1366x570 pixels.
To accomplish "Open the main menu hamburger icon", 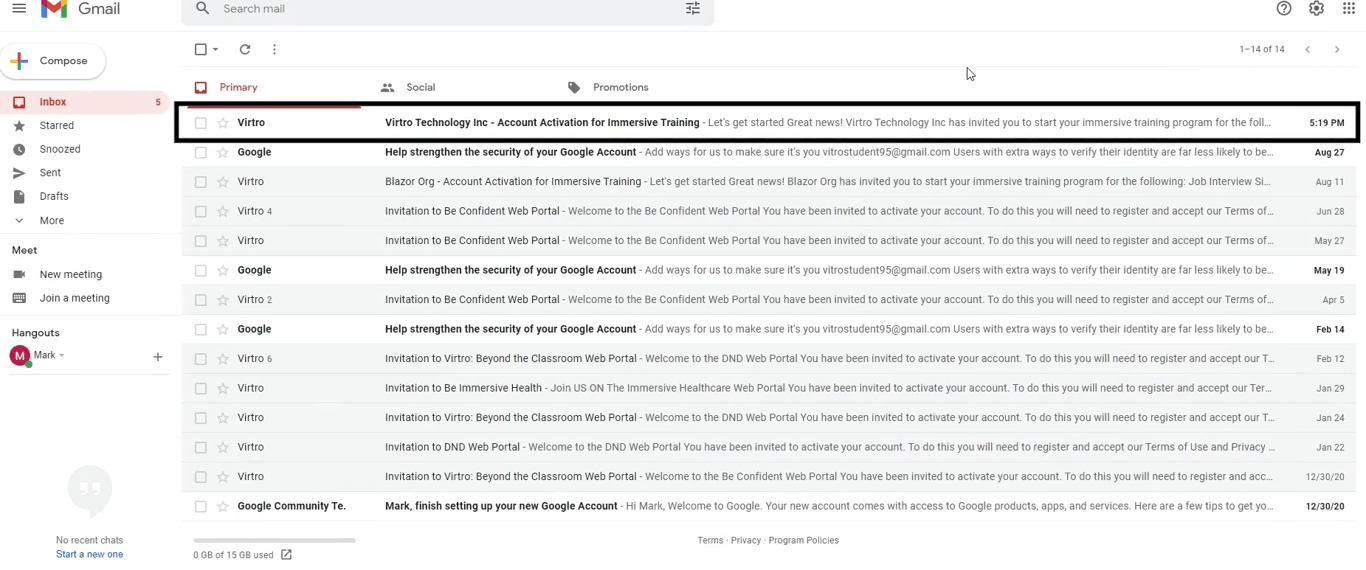I will tap(19, 9).
